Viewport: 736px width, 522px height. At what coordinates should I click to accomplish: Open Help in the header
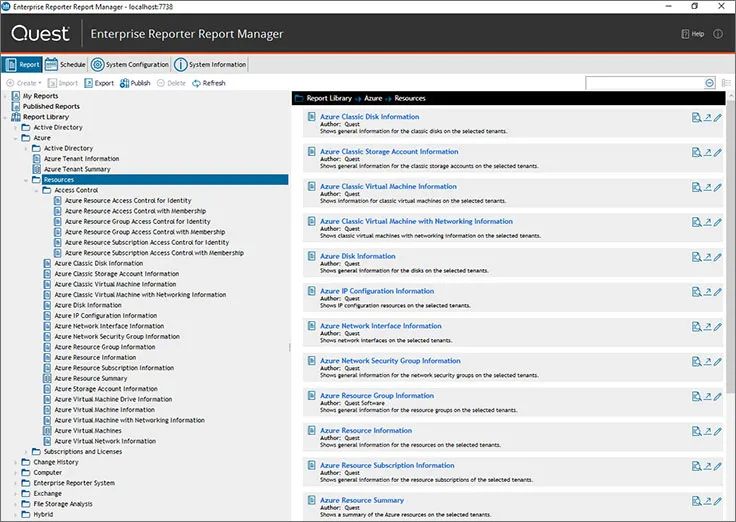tap(692, 34)
